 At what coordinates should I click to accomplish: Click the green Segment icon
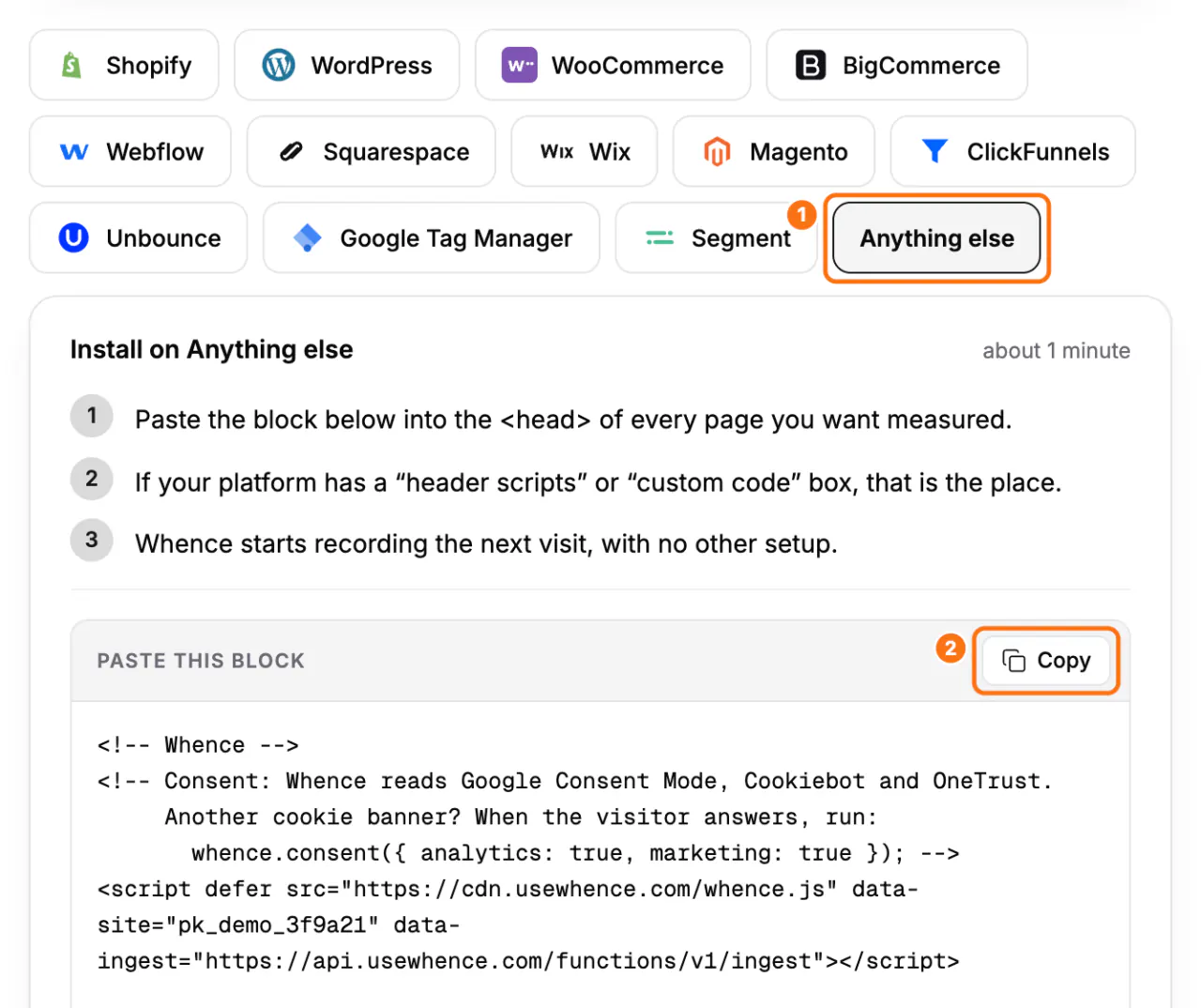pyautogui.click(x=660, y=238)
